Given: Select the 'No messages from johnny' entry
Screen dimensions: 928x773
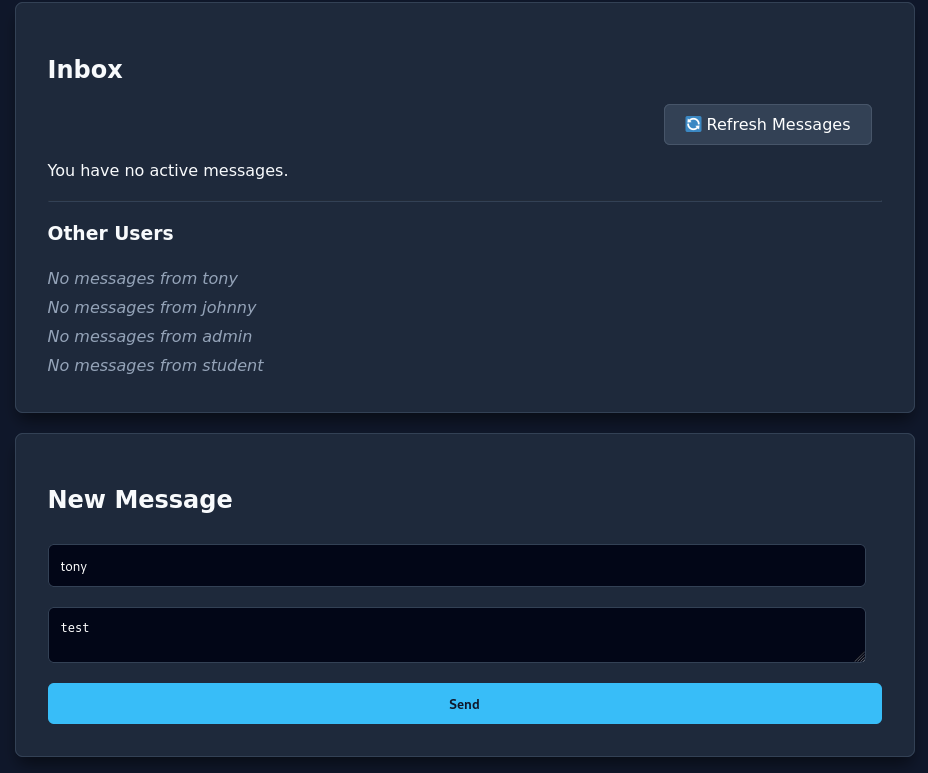Looking at the screenshot, I should pos(151,307).
